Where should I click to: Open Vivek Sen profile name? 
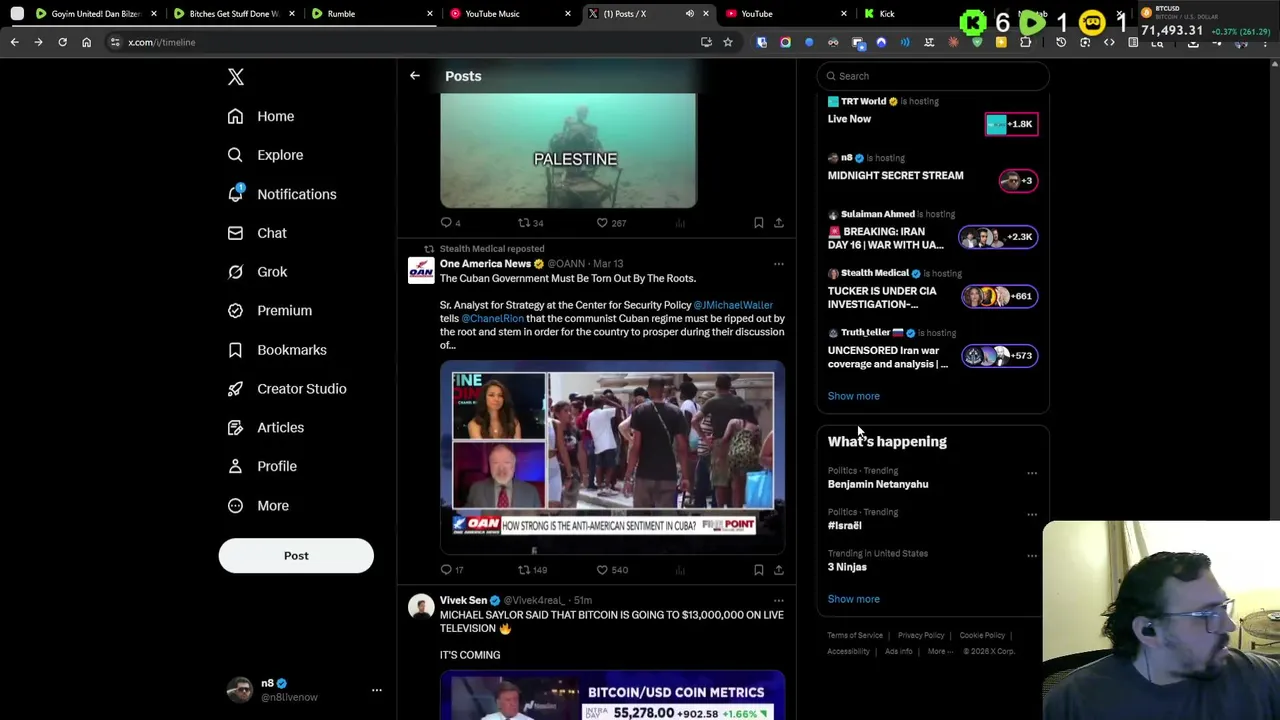pos(463,600)
